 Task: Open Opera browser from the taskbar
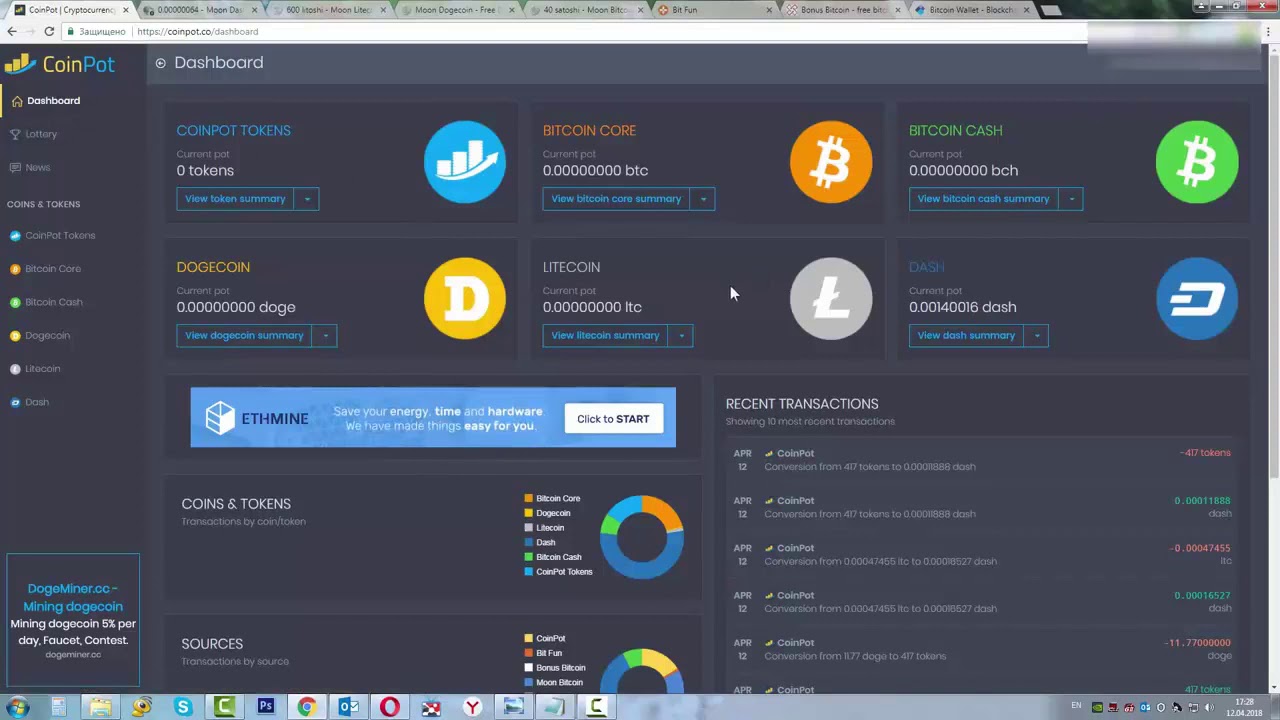[x=390, y=707]
